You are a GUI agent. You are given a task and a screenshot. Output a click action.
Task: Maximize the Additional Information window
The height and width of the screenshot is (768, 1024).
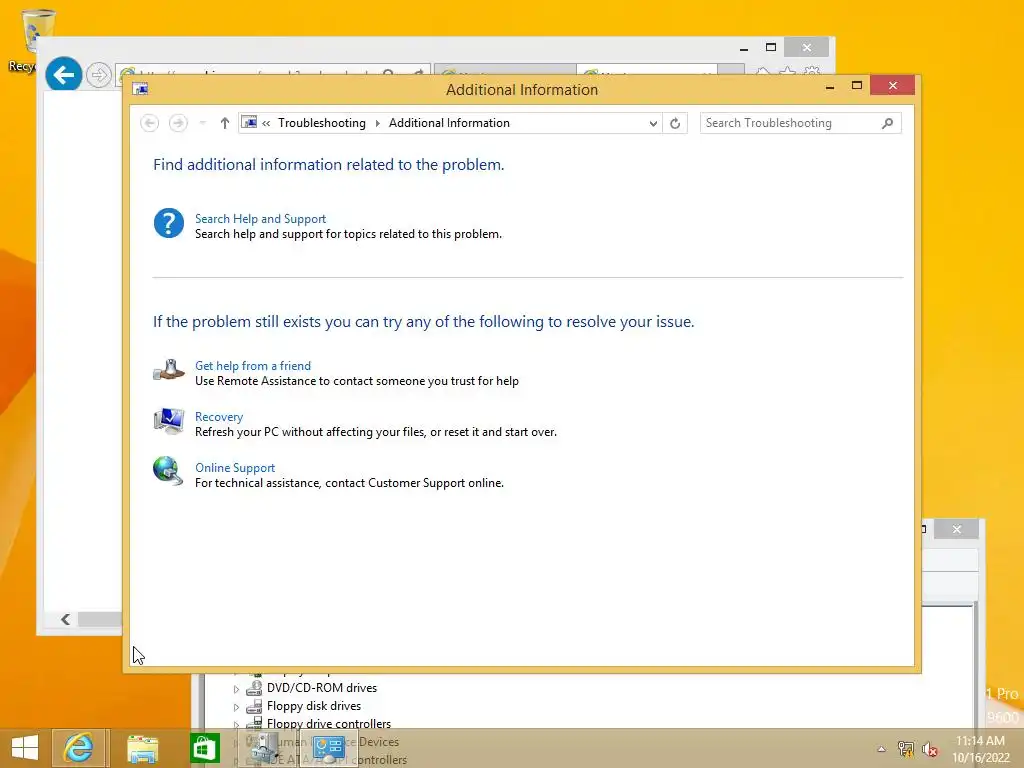(857, 86)
